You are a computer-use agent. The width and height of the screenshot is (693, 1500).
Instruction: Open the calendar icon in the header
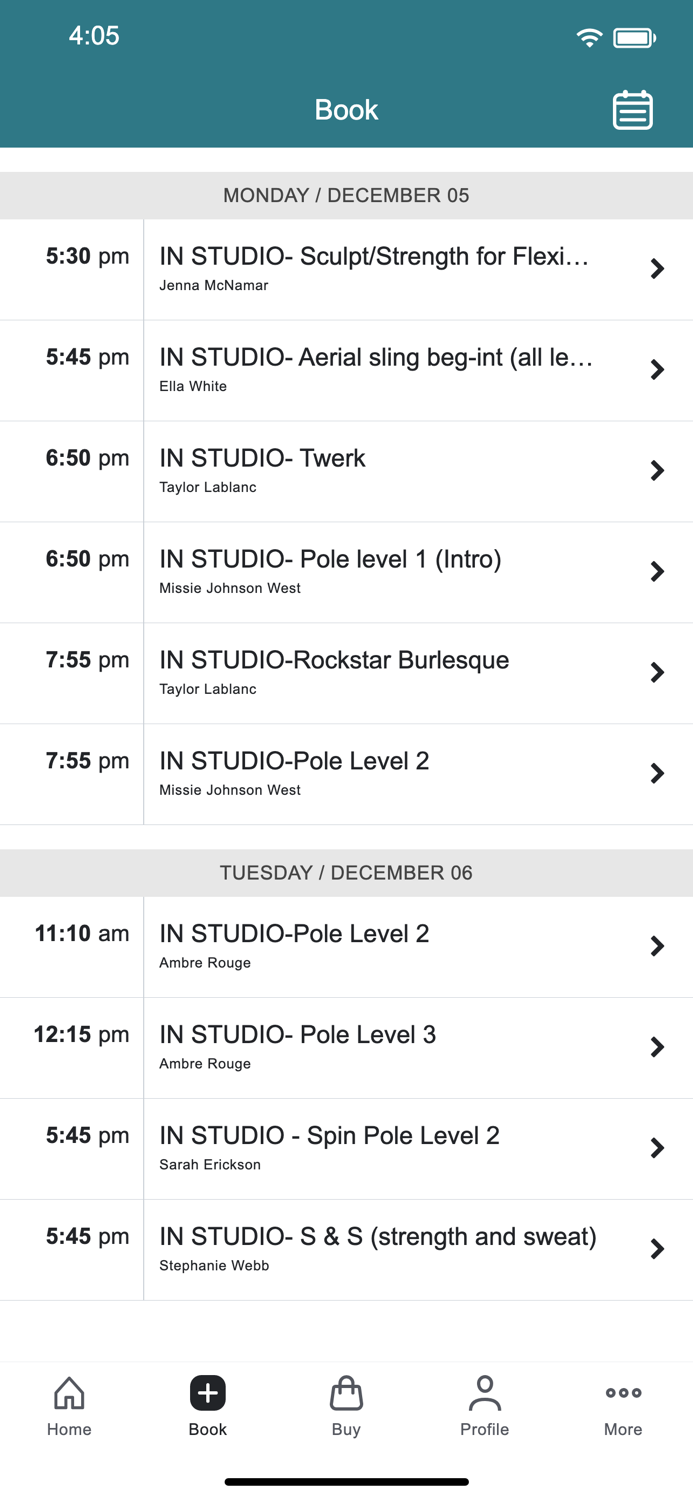[634, 109]
